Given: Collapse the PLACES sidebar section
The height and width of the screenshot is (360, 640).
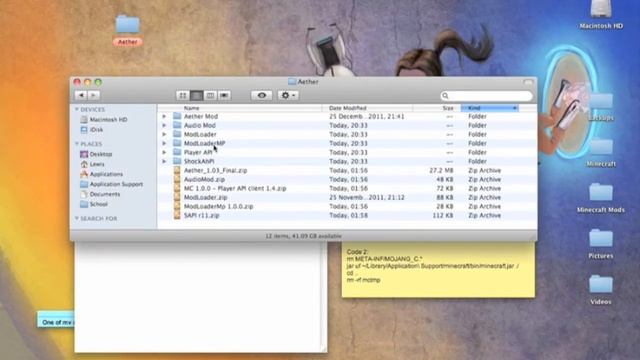Looking at the screenshot, I should (x=77, y=144).
